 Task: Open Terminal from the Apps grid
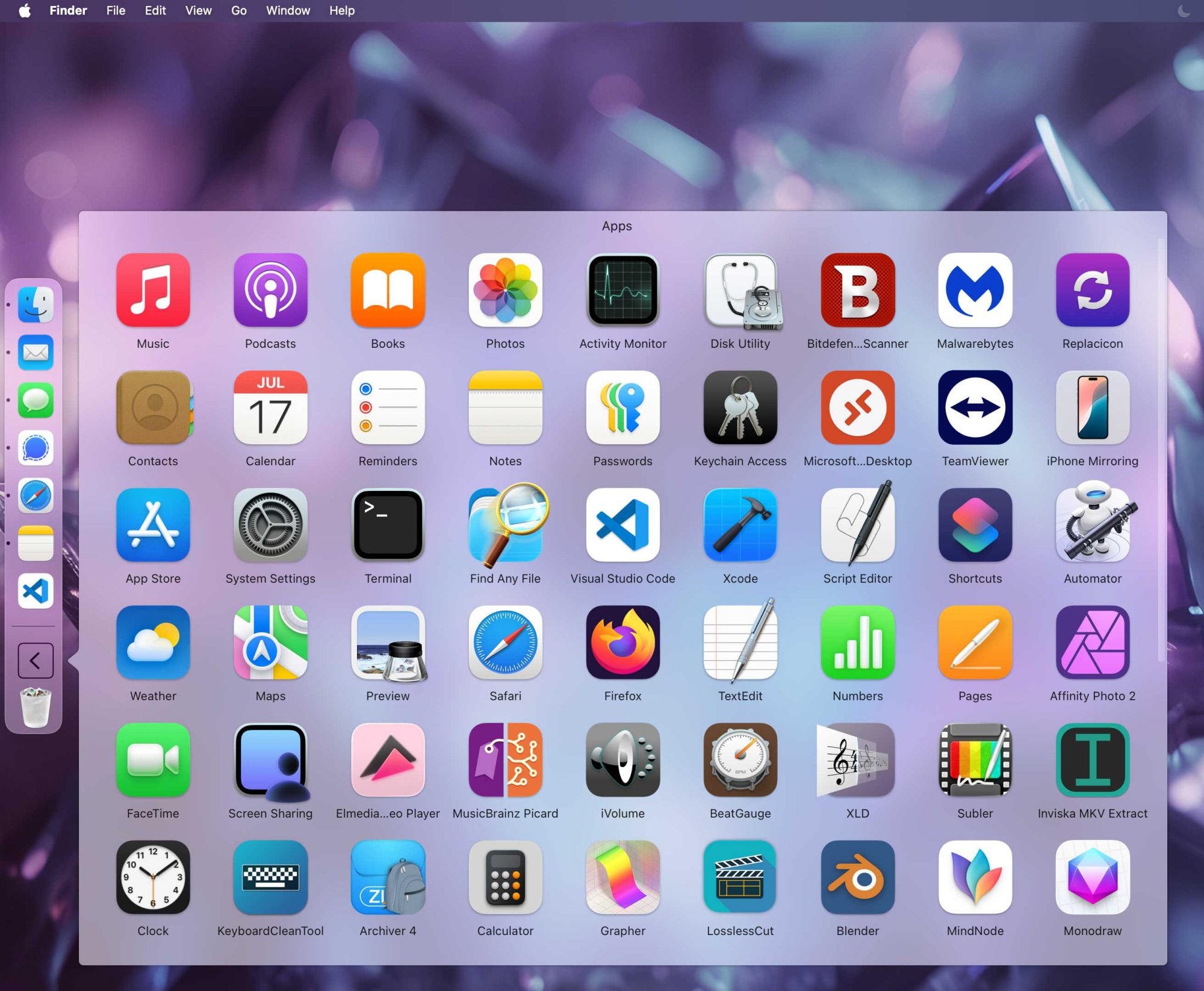pos(388,525)
